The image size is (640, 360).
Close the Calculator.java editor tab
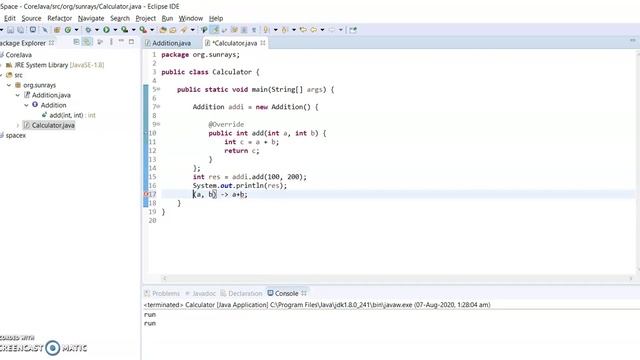[x=263, y=43]
